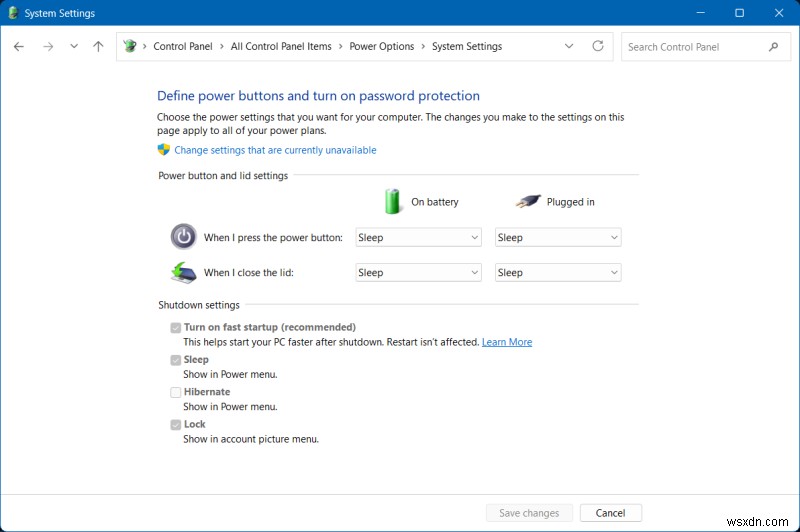Screen dimensions: 800x532
Task: Click the search magnifier icon
Action: tap(773, 46)
